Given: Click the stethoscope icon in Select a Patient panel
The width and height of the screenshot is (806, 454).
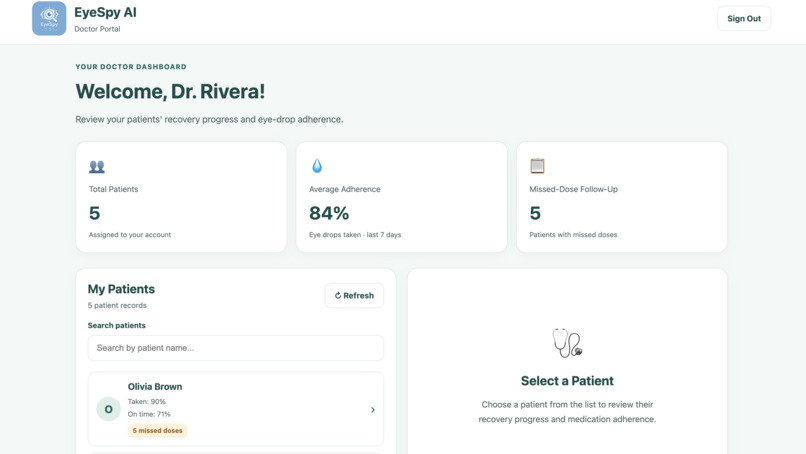Looking at the screenshot, I should 567,343.
